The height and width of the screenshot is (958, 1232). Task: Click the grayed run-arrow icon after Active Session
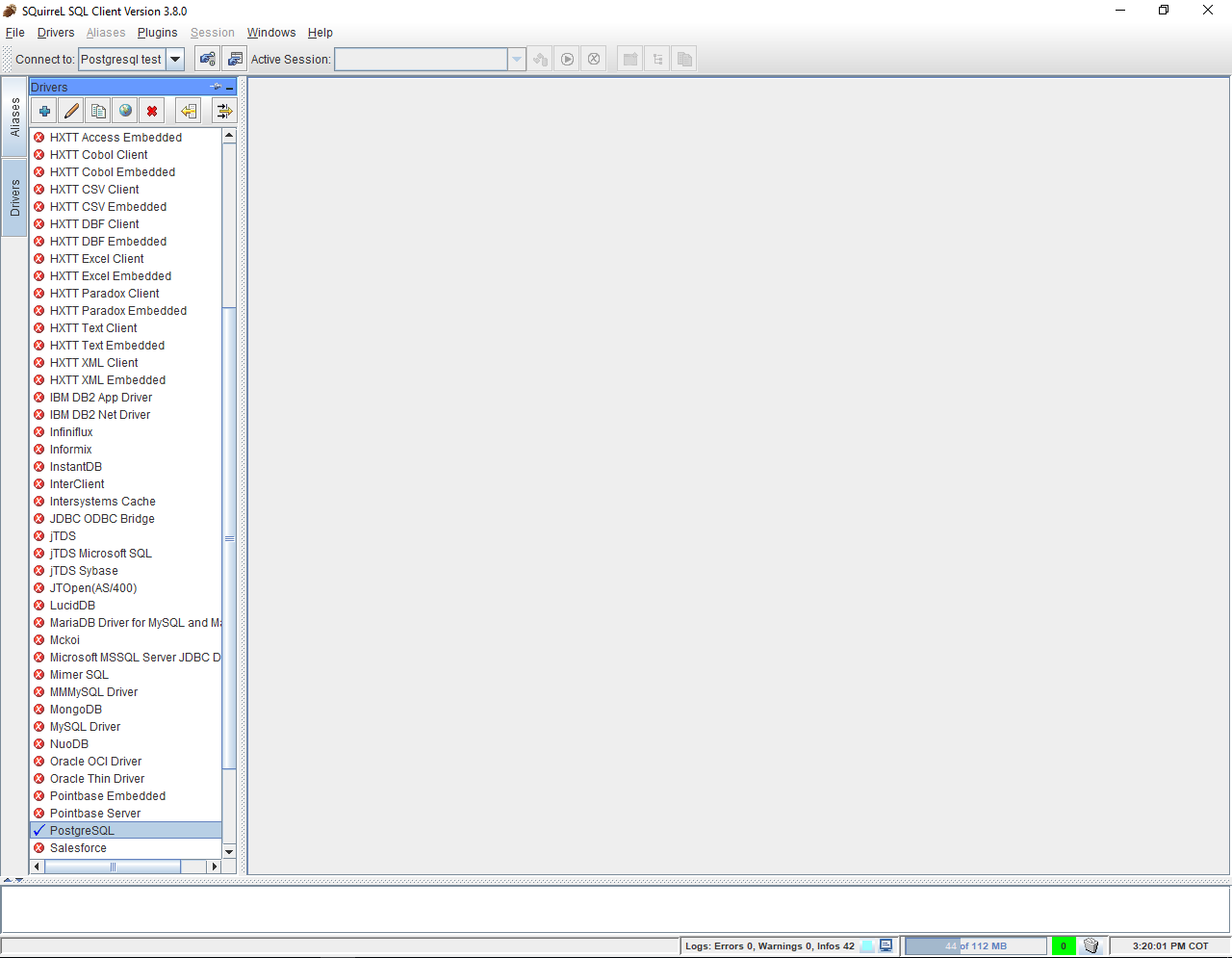[568, 59]
